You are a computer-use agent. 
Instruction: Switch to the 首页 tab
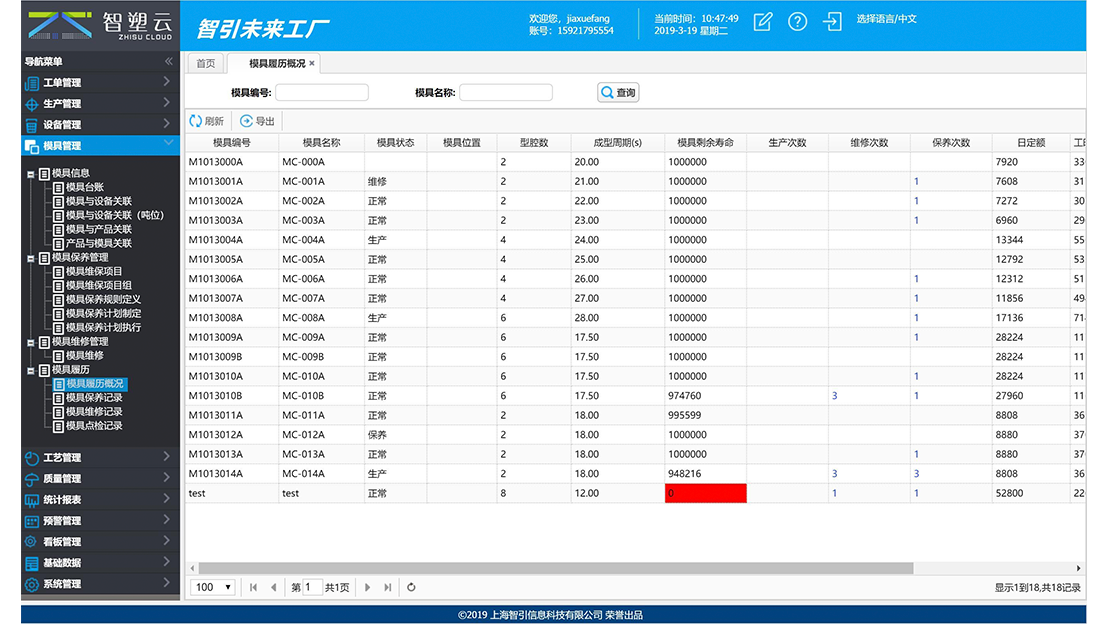click(x=205, y=64)
